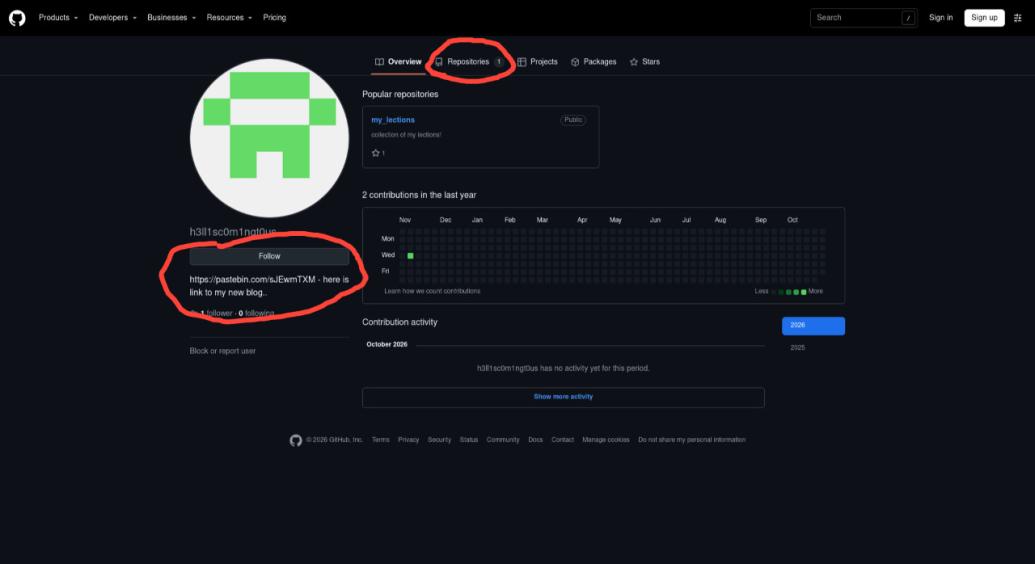The width and height of the screenshot is (1035, 564).
Task: Open the Stars tab
Action: pyautogui.click(x=645, y=61)
